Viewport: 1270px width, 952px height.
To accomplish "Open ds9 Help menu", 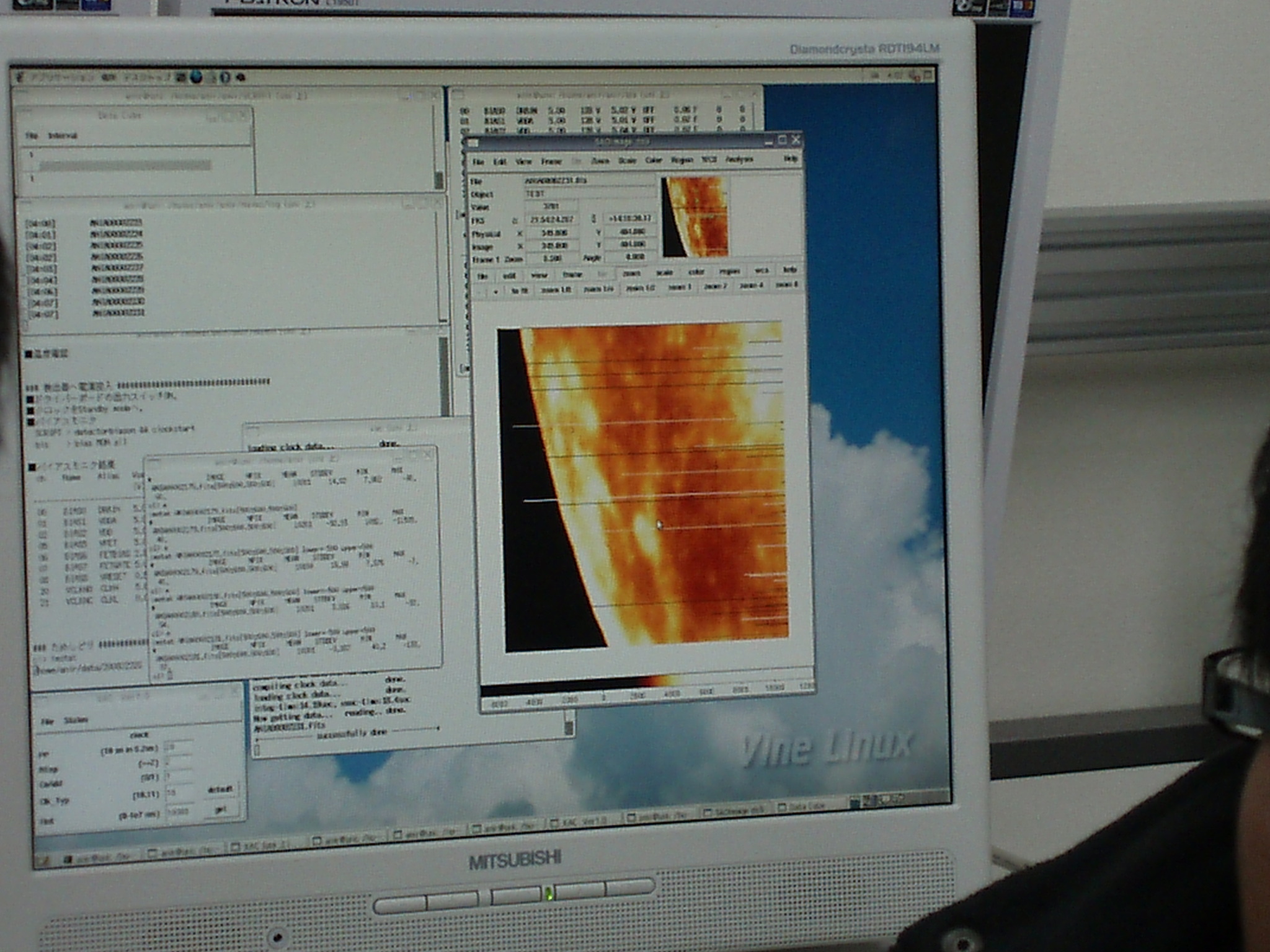I will pyautogui.click(x=790, y=159).
